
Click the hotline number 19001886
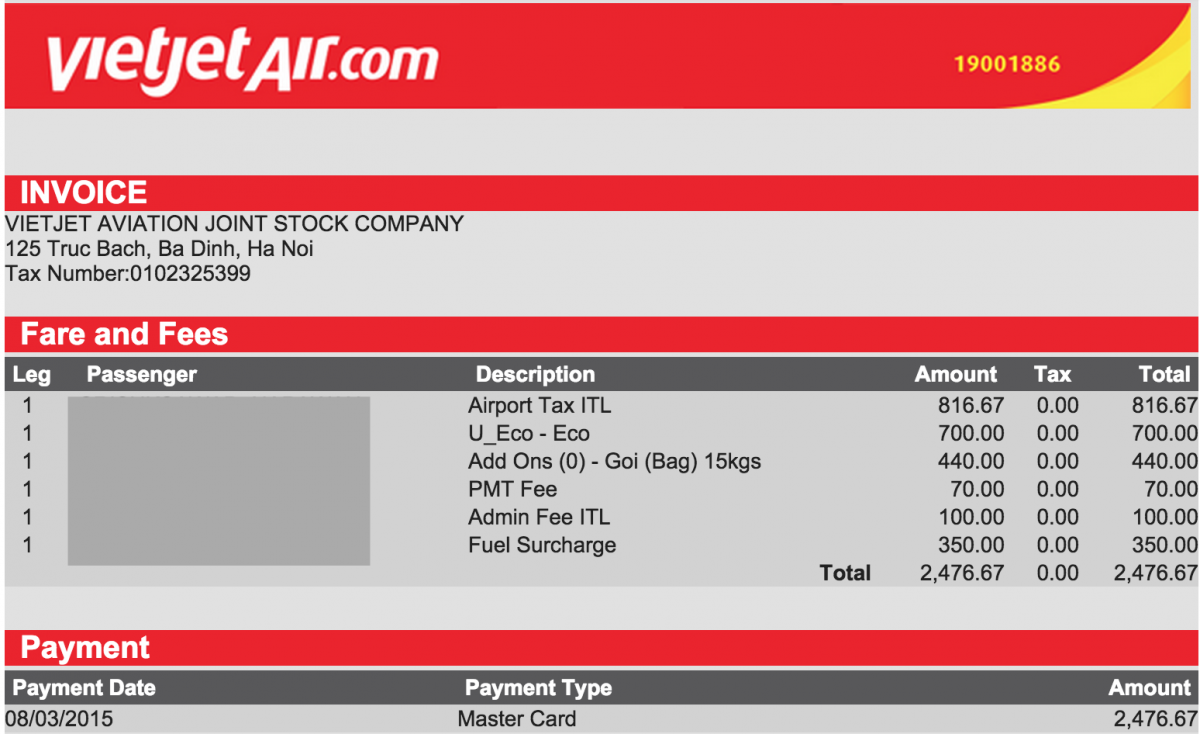(x=1007, y=64)
